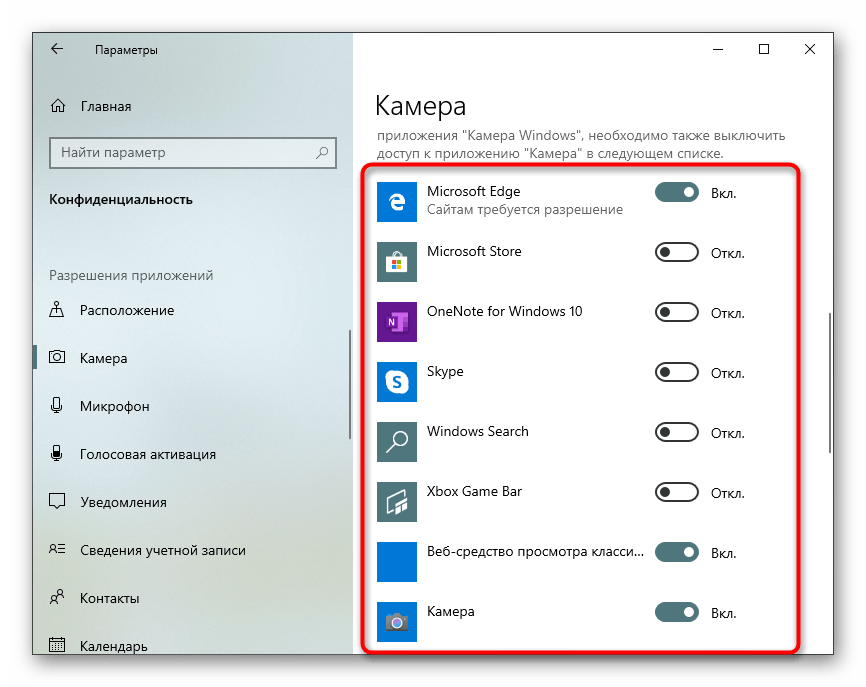Go to Уведомления privacy section
Image resolution: width=866 pixels, height=687 pixels.
pyautogui.click(x=123, y=502)
